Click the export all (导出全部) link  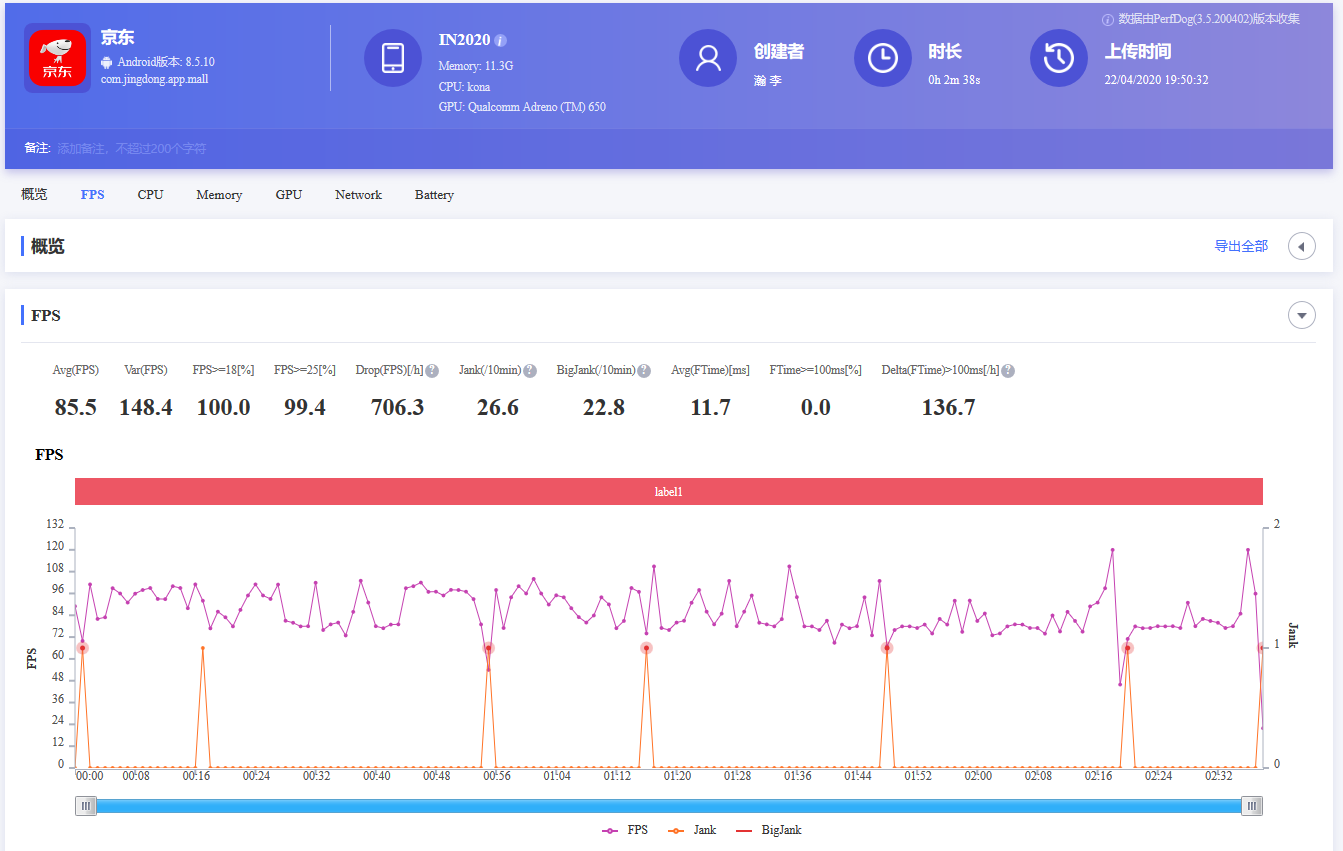1241,246
